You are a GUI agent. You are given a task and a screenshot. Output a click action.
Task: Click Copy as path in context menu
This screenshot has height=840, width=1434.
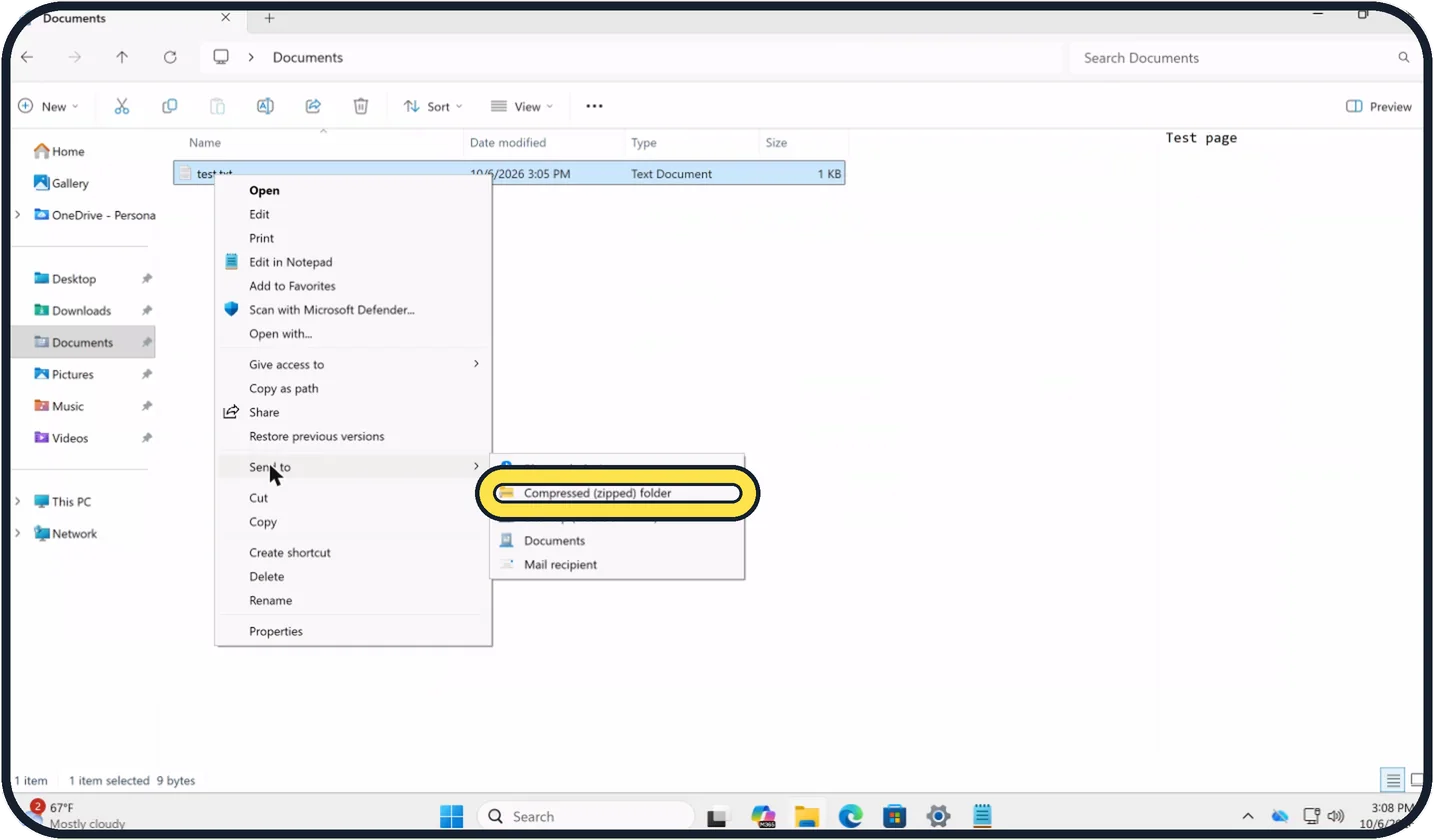[353, 388]
